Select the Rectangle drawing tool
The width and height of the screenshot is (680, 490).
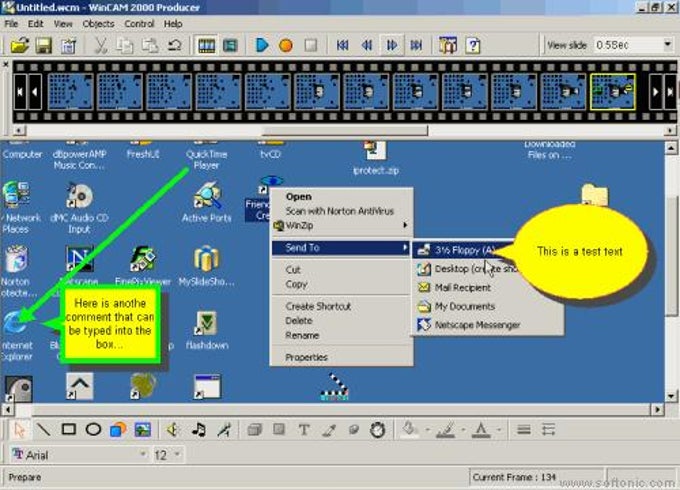pyautogui.click(x=69, y=430)
